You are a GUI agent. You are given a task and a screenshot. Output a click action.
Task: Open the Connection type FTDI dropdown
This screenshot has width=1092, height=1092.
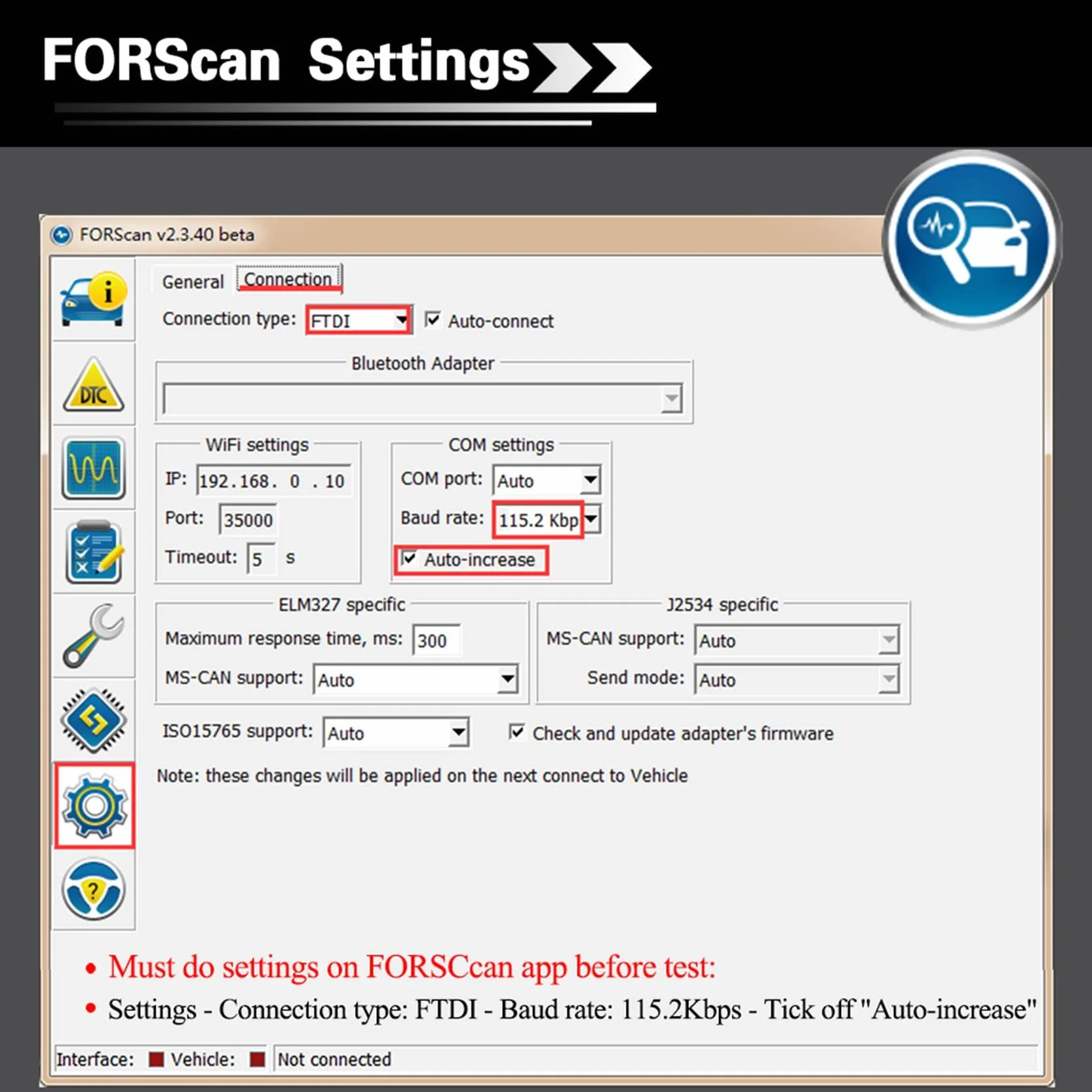point(359,321)
